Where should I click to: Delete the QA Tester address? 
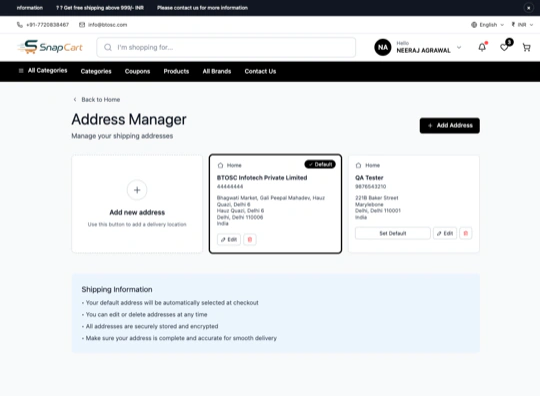[466, 233]
